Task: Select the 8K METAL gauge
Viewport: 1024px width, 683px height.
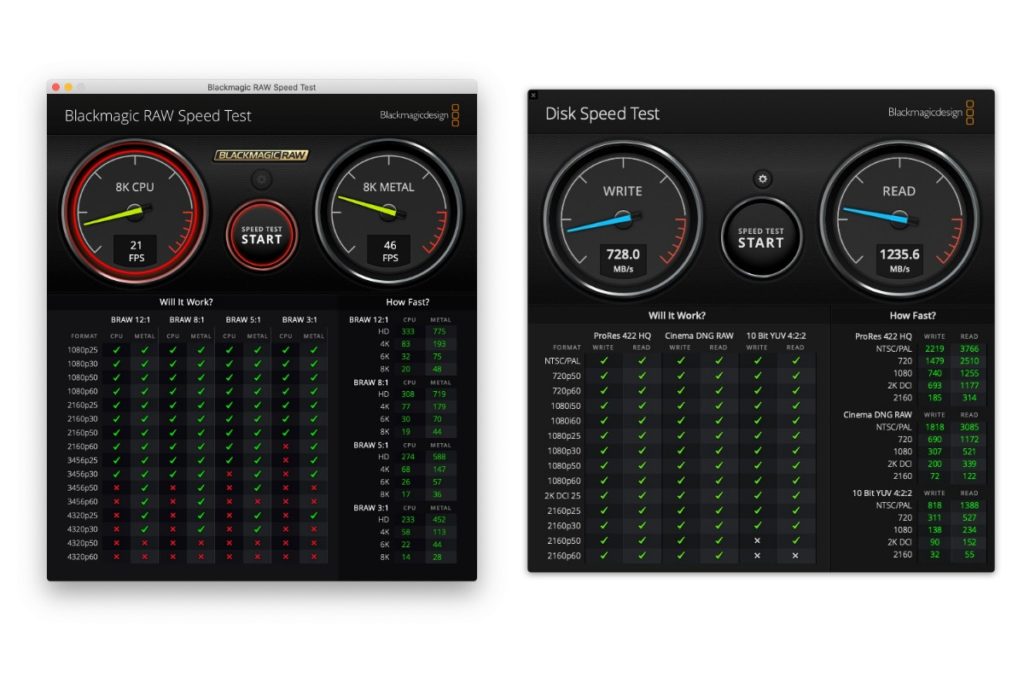Action: coord(389,213)
